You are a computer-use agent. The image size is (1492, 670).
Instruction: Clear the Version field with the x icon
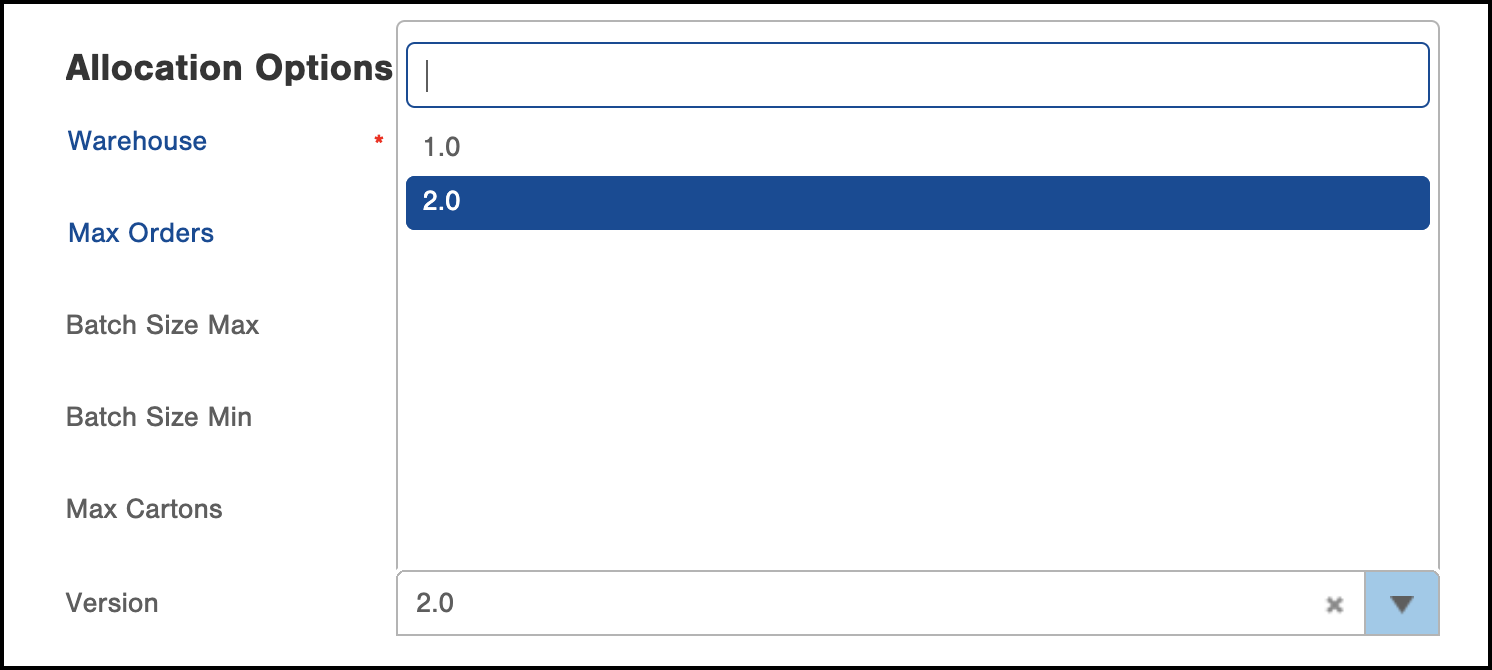pos(1333,604)
